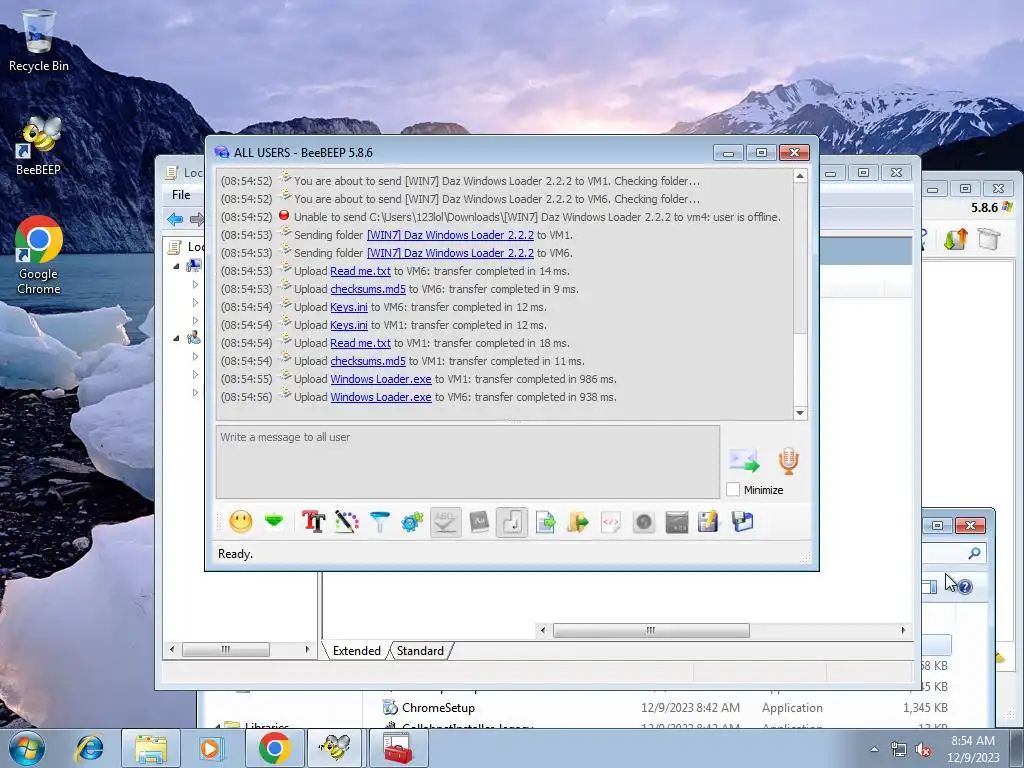1024x768 pixels.
Task: Click the red offline error icon in log
Action: click(283, 216)
